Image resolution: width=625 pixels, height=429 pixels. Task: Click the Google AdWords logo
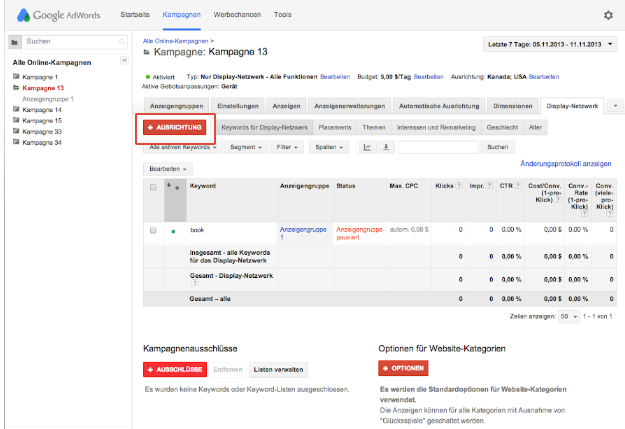click(x=59, y=15)
